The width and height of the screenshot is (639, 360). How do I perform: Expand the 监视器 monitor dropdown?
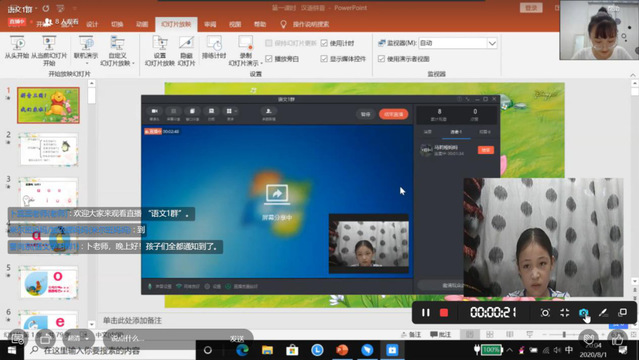[x=492, y=43]
